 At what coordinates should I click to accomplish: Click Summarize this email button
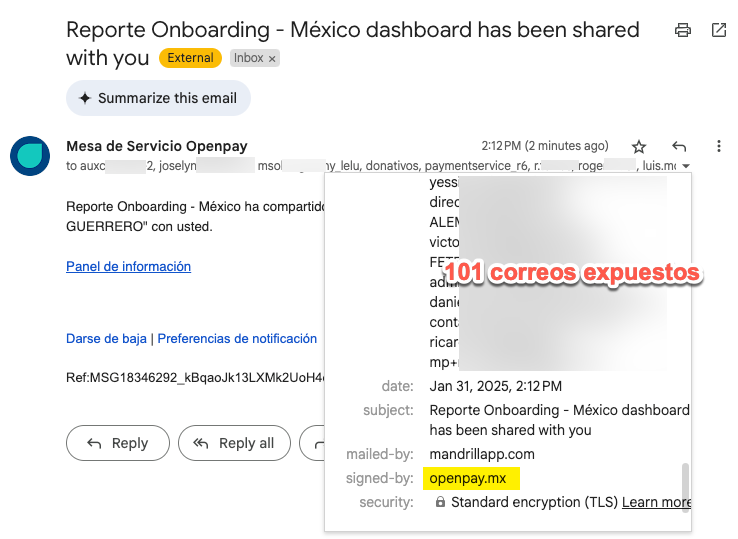pyautogui.click(x=158, y=98)
